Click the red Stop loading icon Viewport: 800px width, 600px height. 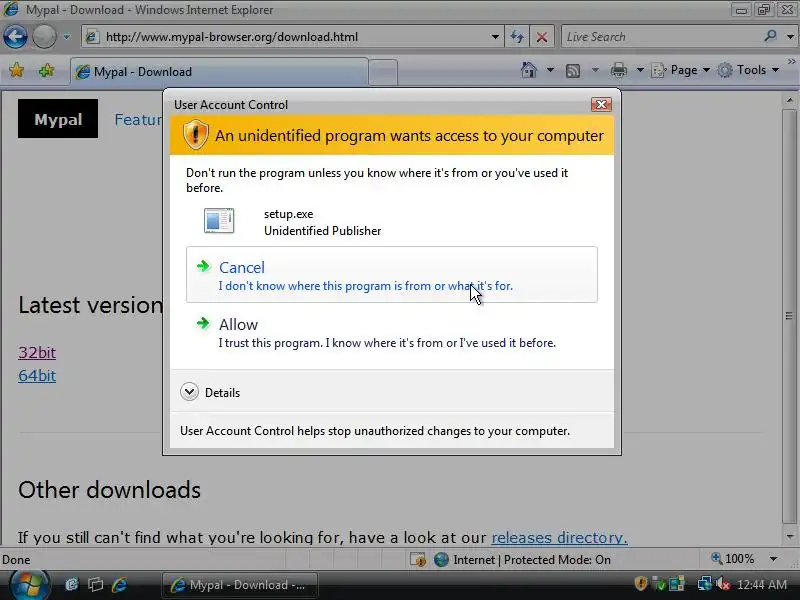pos(542,37)
